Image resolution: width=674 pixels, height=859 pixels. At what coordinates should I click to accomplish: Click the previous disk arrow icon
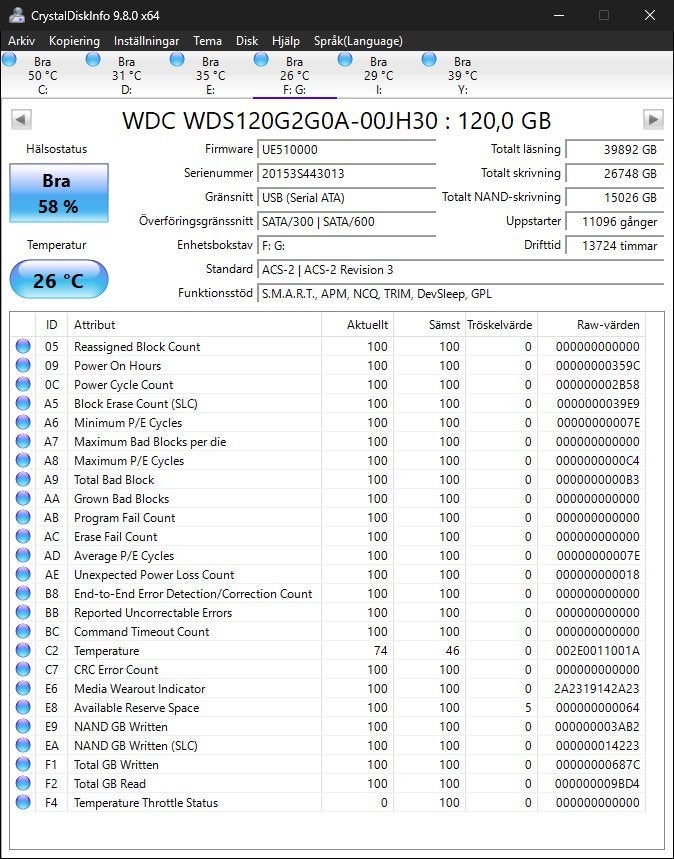(x=21, y=119)
